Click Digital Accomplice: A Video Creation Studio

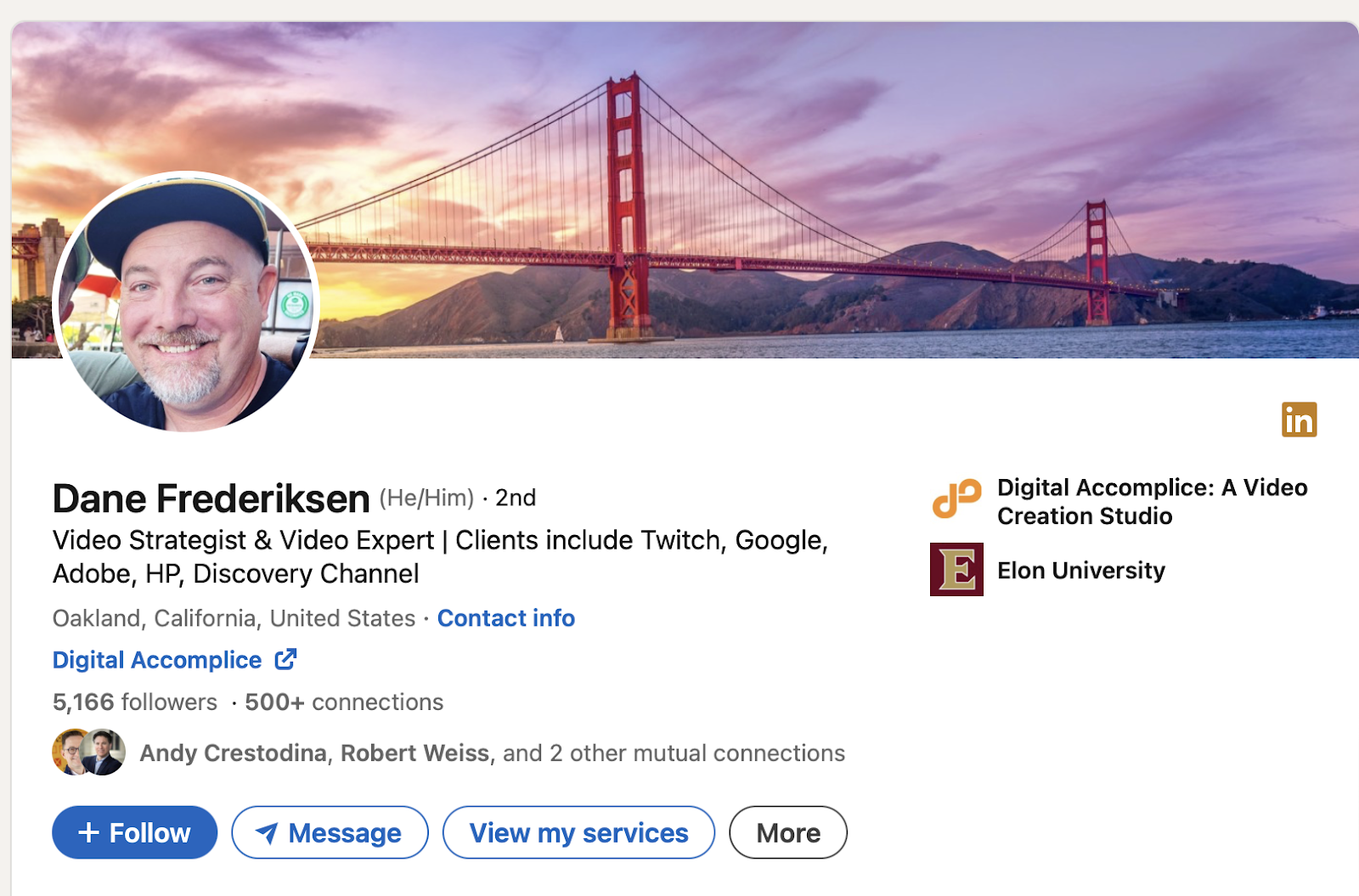(x=1152, y=502)
